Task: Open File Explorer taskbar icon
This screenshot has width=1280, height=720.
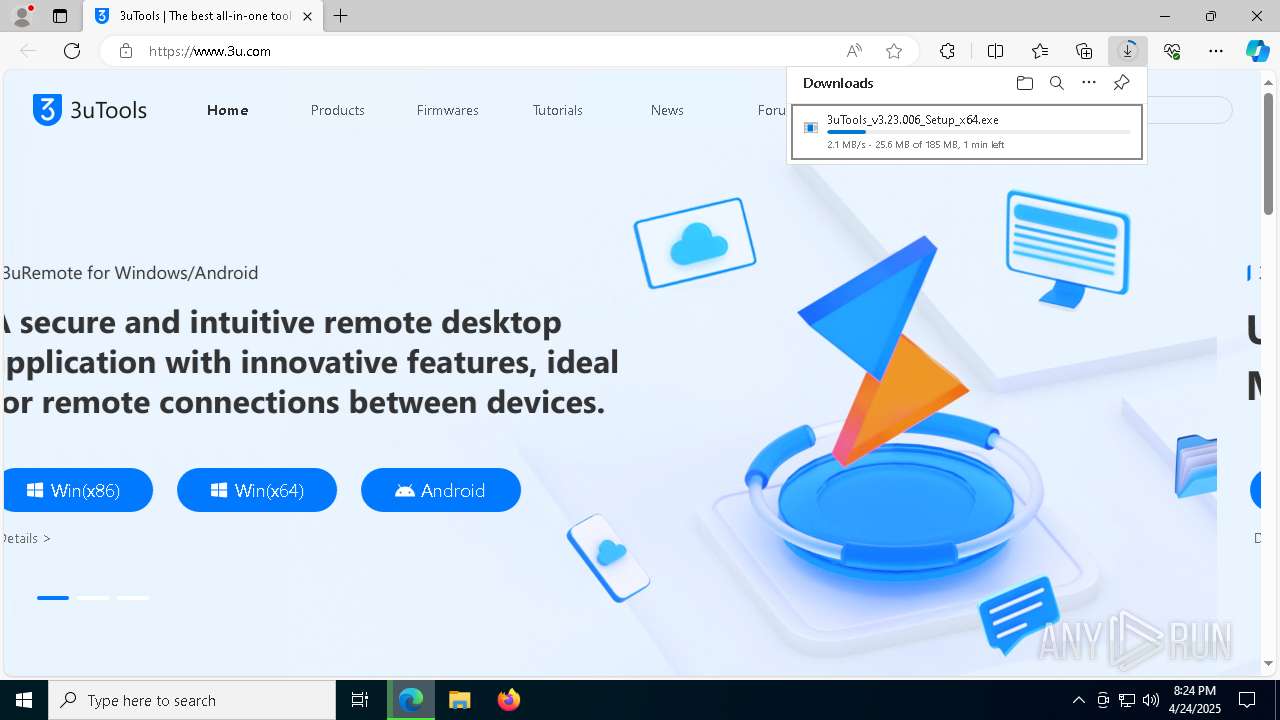Action: pos(459,700)
